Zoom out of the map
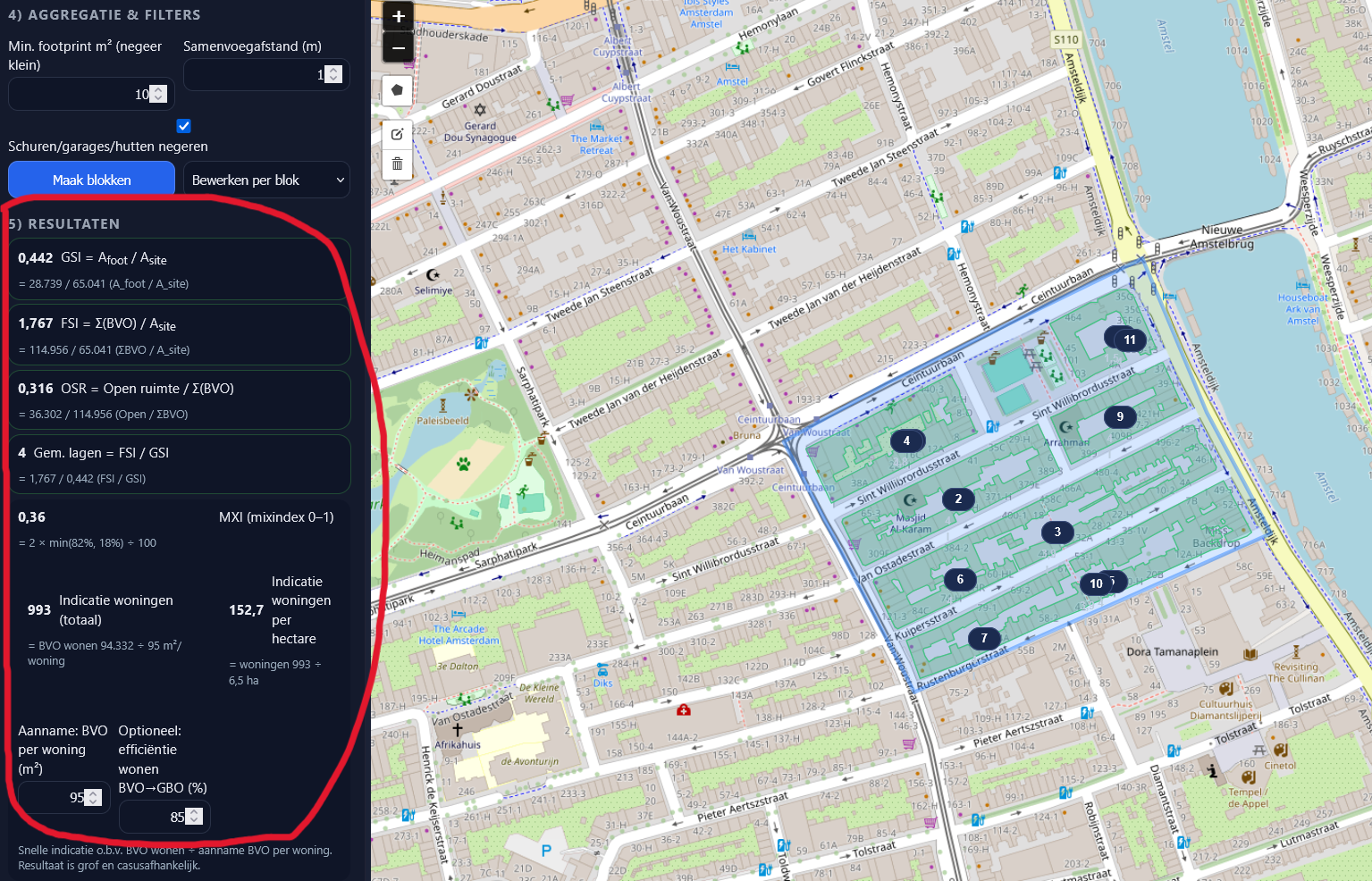Screen dimensions: 1372x881 pyautogui.click(x=398, y=48)
